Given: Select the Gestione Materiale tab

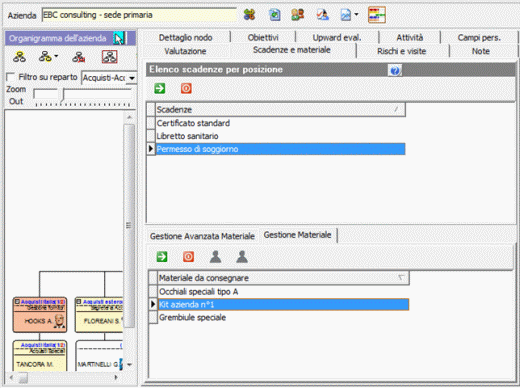Looking at the screenshot, I should click(297, 235).
